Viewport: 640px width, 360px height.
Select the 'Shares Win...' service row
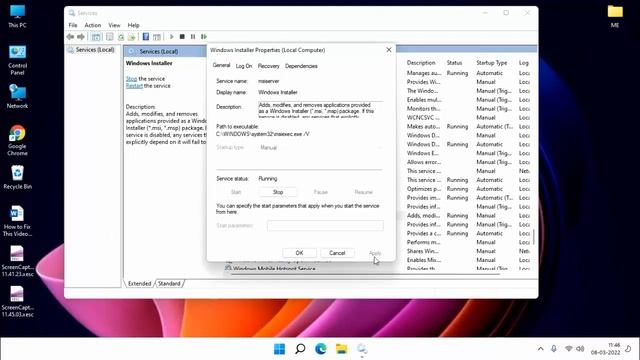coord(468,251)
